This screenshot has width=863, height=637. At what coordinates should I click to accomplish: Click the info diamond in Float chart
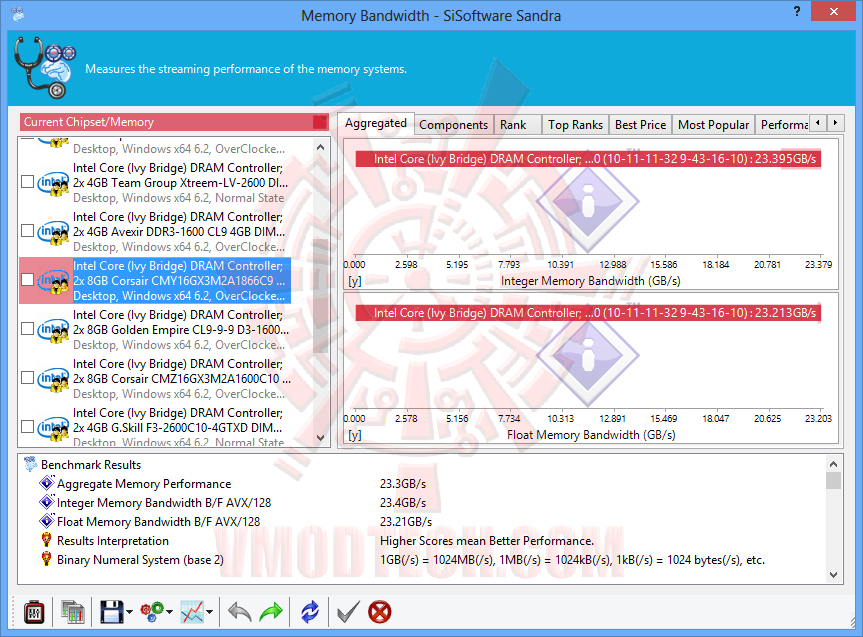587,356
